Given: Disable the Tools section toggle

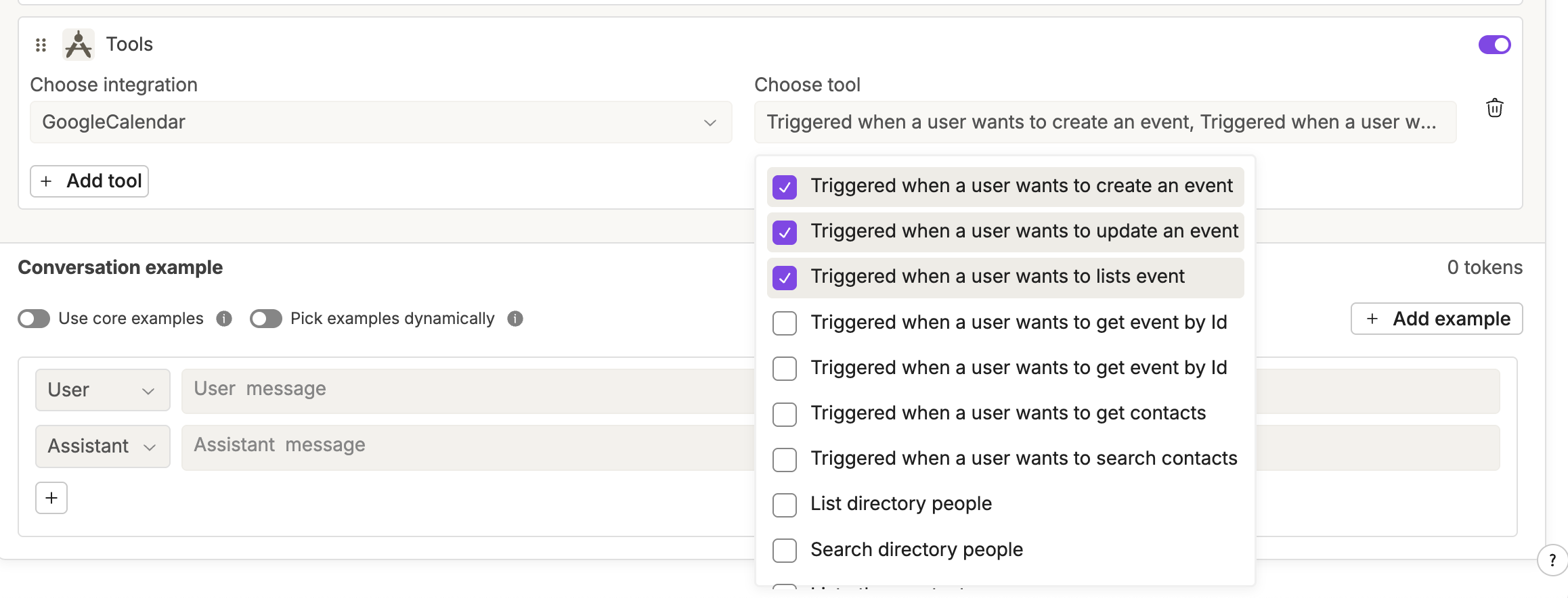Looking at the screenshot, I should point(1494,45).
